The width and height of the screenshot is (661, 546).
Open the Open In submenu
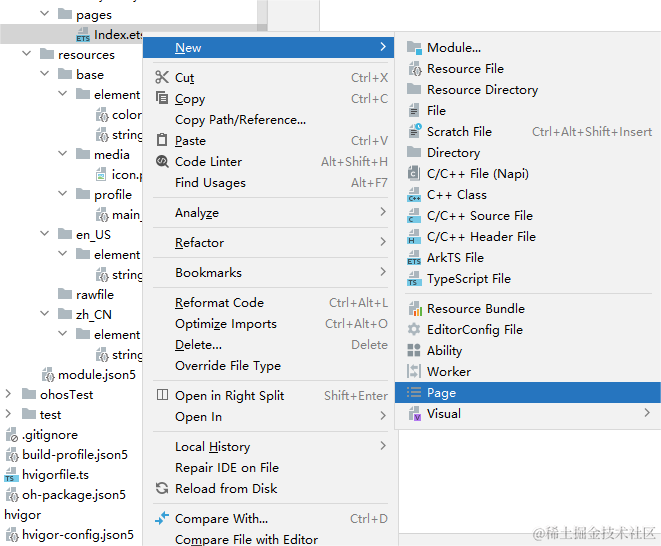tap(270, 417)
